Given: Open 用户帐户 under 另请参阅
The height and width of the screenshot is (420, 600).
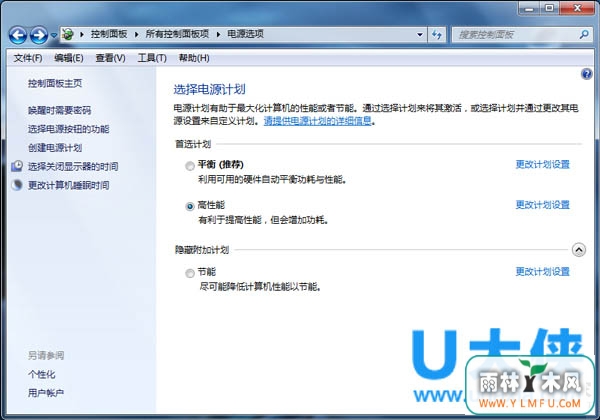Looking at the screenshot, I should coord(46,393).
